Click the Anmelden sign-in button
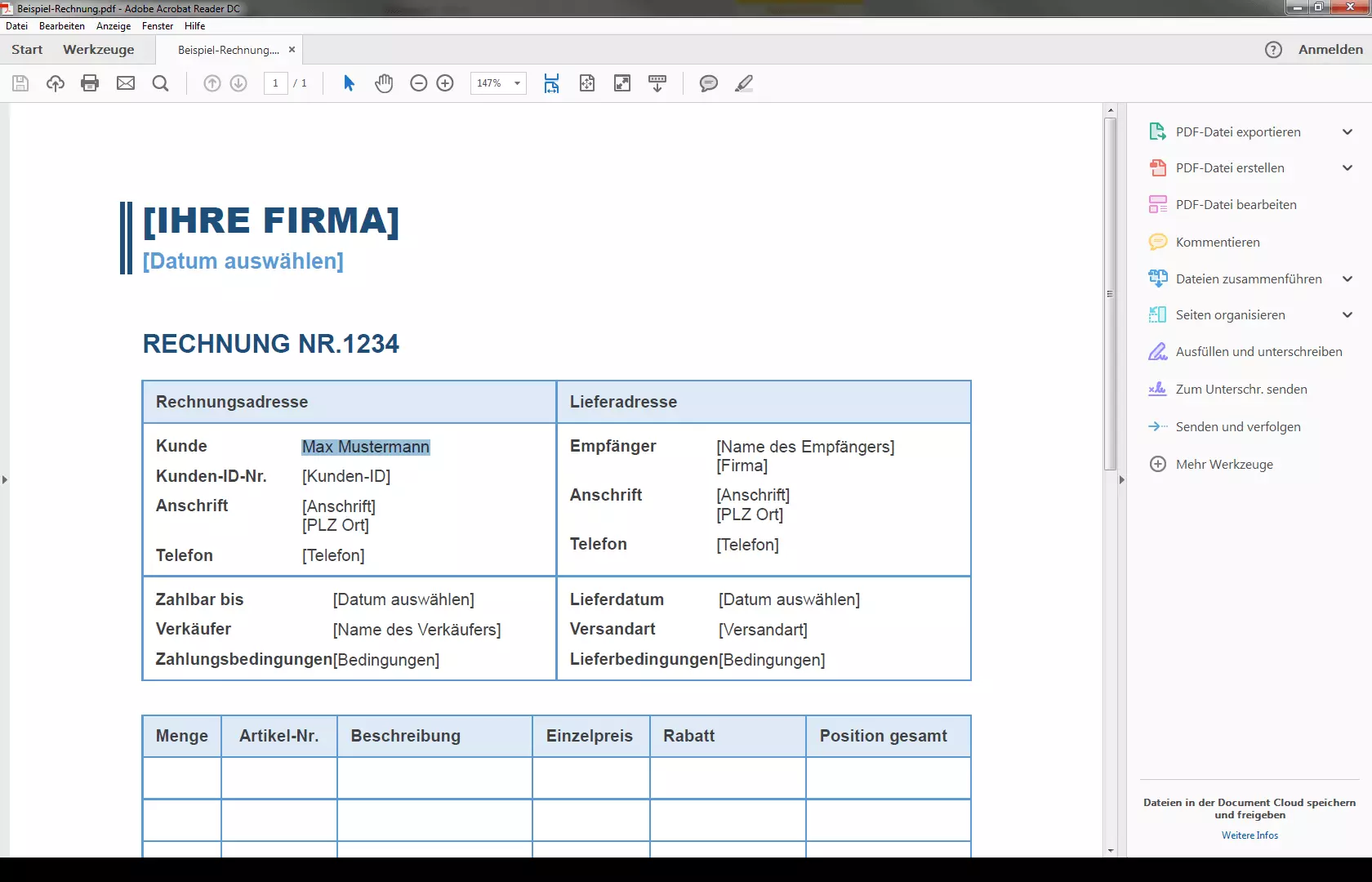The width and height of the screenshot is (1372, 882). click(1330, 50)
